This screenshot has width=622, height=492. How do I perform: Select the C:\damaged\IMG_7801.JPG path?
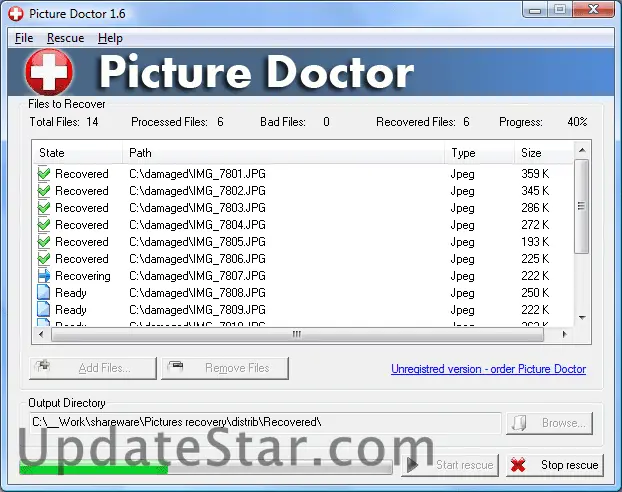coord(197,174)
